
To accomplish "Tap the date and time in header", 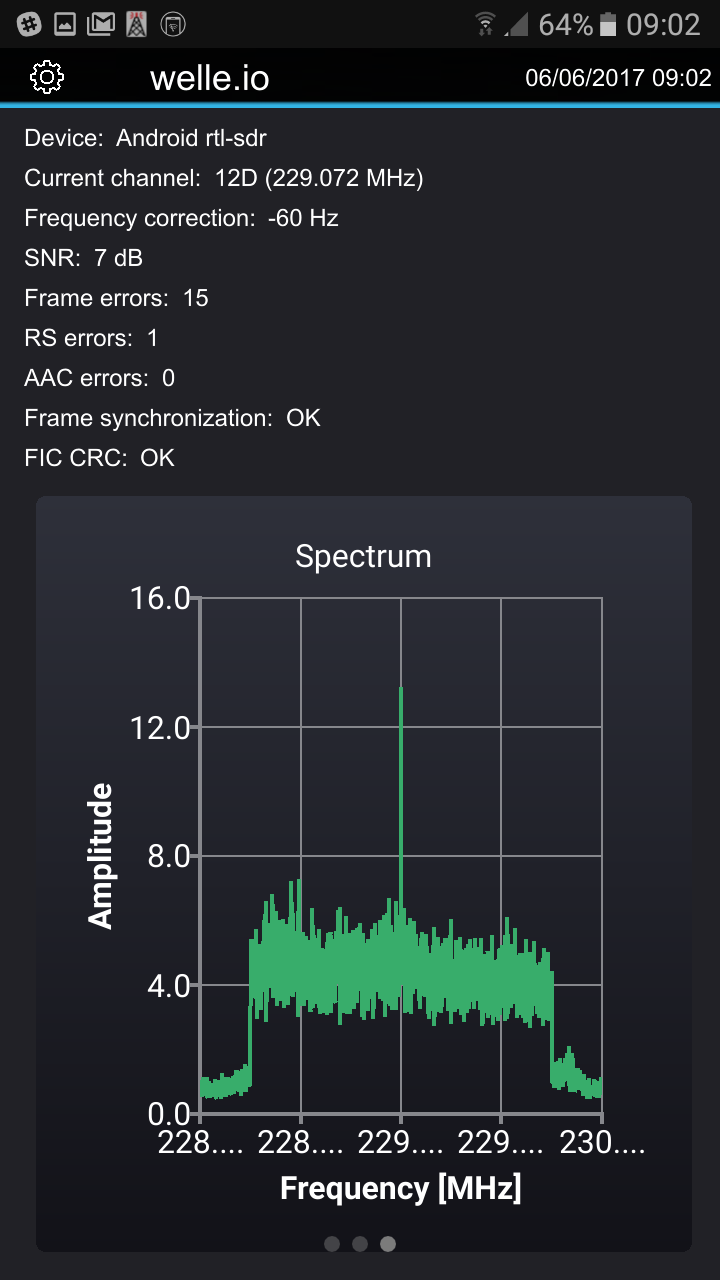I will click(x=618, y=78).
